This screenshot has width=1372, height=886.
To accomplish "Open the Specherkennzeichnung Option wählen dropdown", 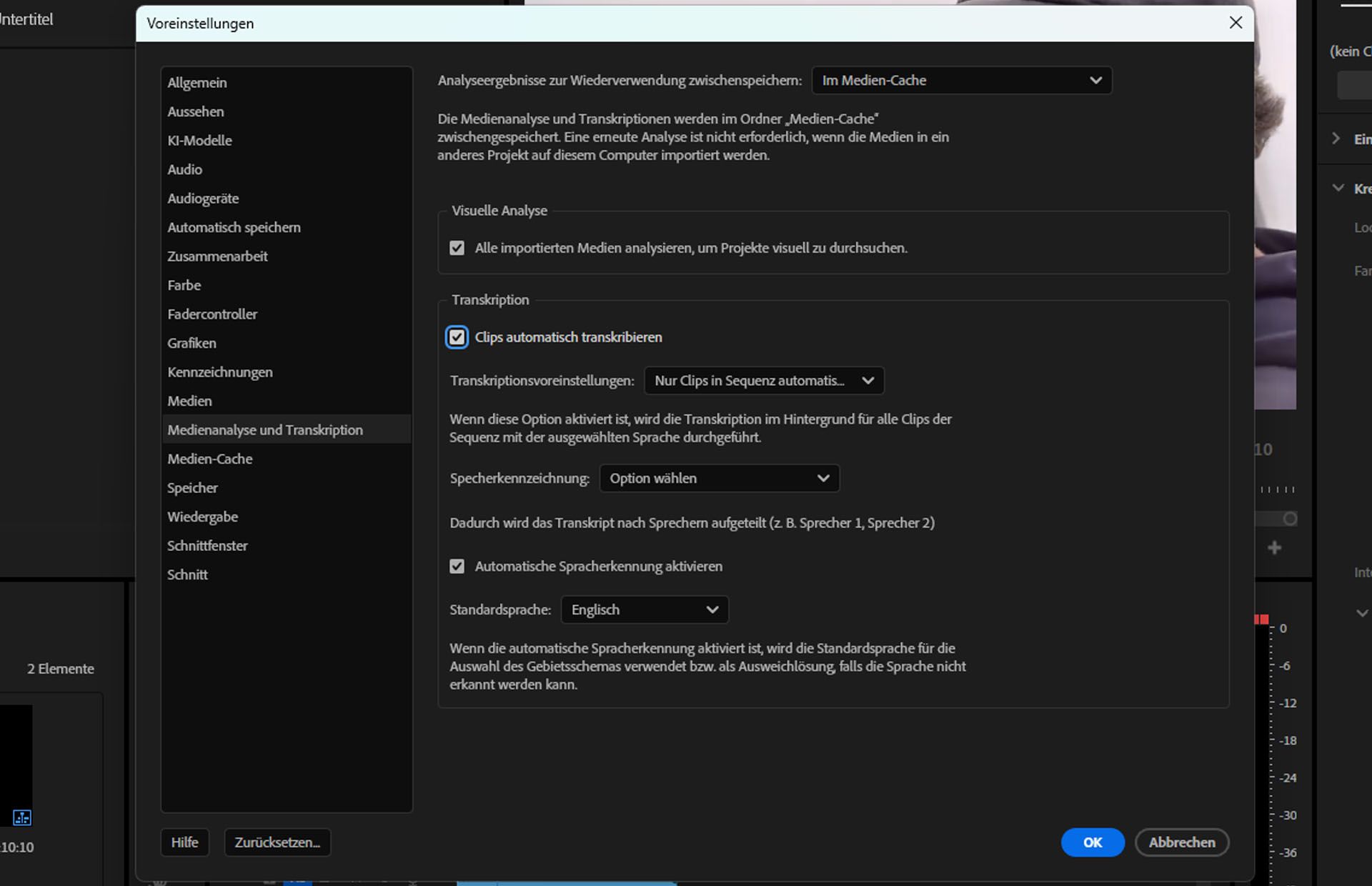I will [719, 479].
